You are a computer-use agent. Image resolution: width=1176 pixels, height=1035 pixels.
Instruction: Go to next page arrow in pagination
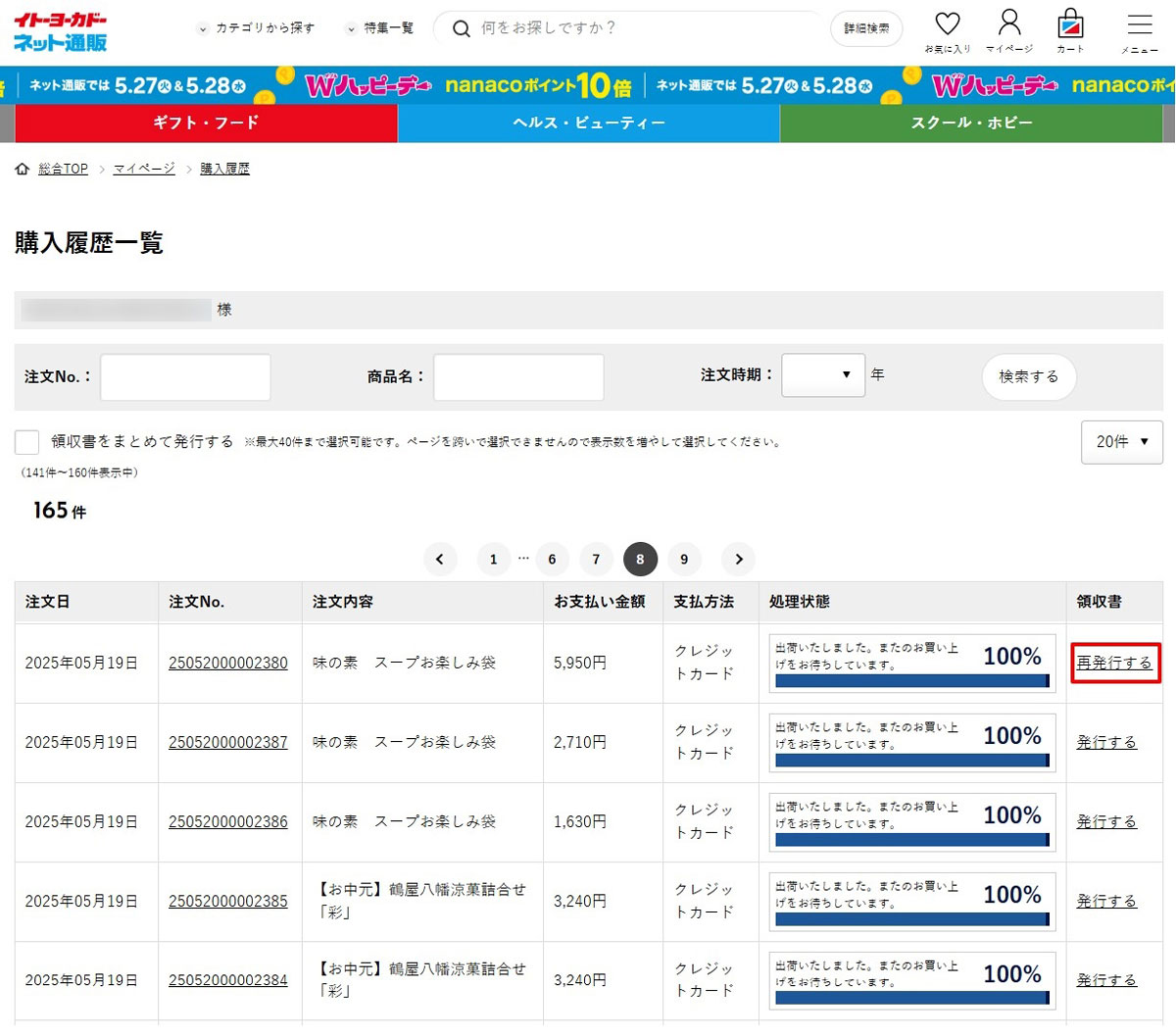point(738,560)
